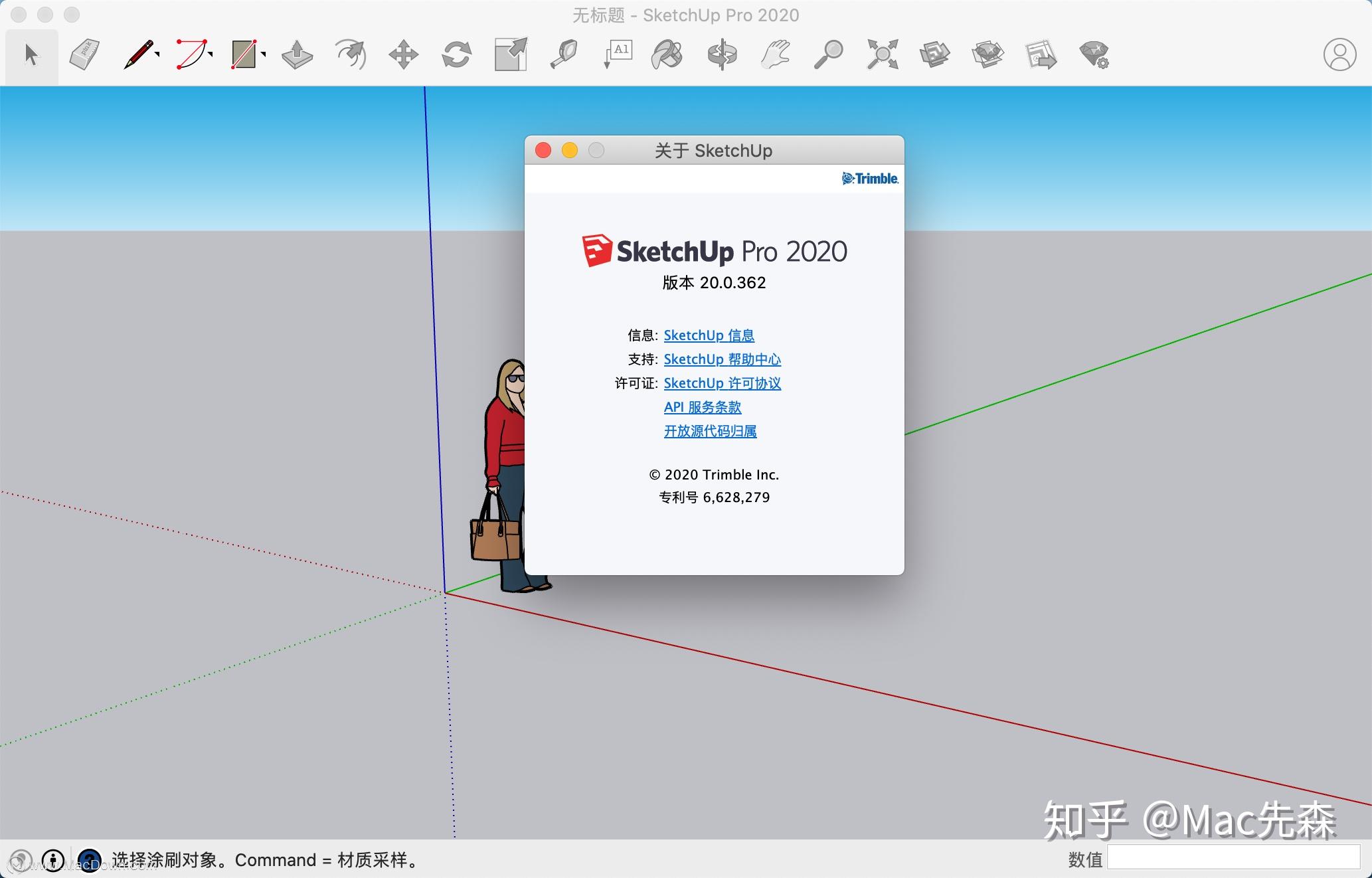Pick the Line drawing tool
The image size is (1372, 878).
[138, 54]
